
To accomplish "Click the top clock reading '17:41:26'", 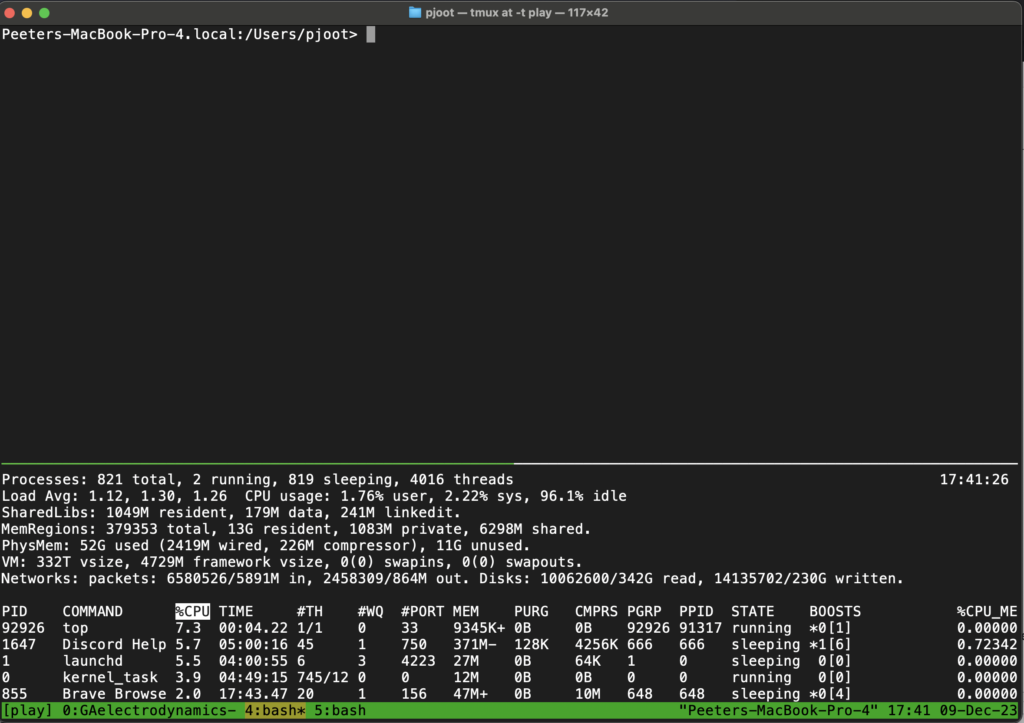I will point(974,479).
